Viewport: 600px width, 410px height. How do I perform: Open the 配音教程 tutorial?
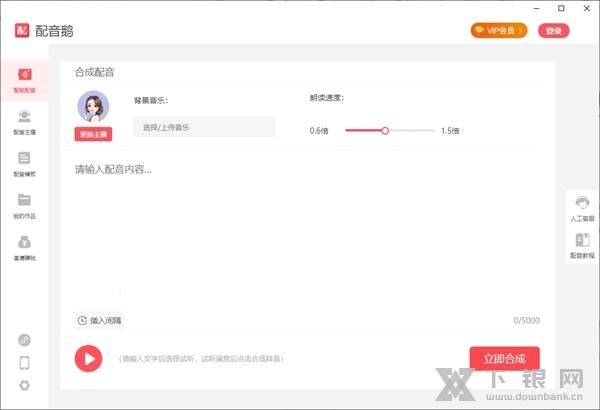click(x=582, y=246)
